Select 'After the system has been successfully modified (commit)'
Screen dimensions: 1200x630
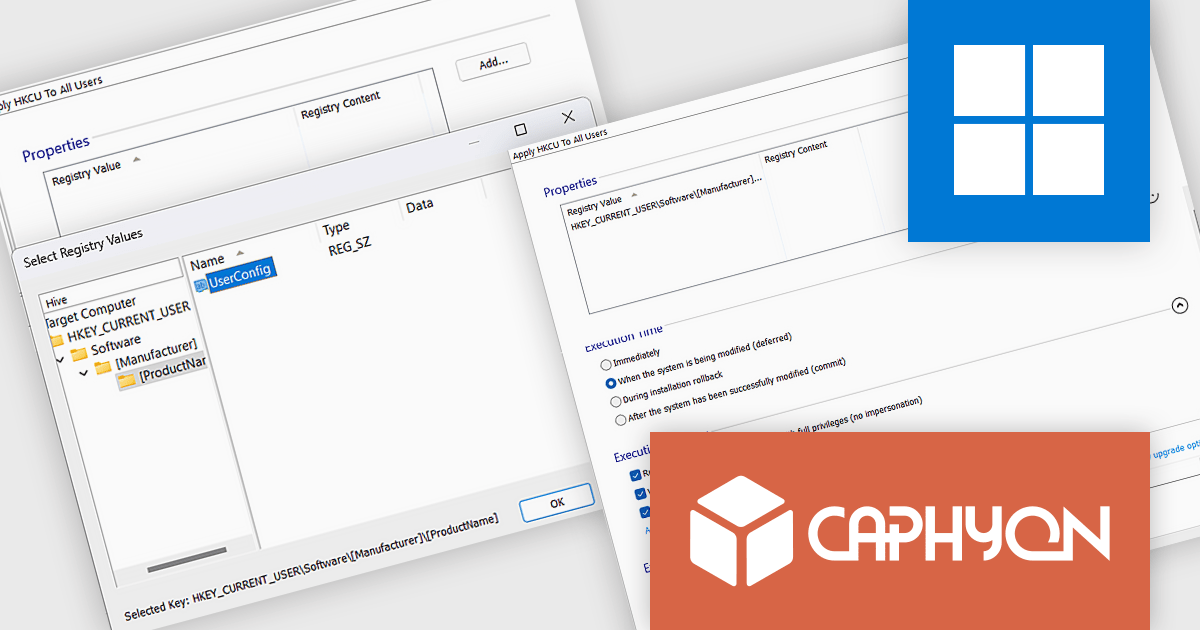tap(621, 419)
